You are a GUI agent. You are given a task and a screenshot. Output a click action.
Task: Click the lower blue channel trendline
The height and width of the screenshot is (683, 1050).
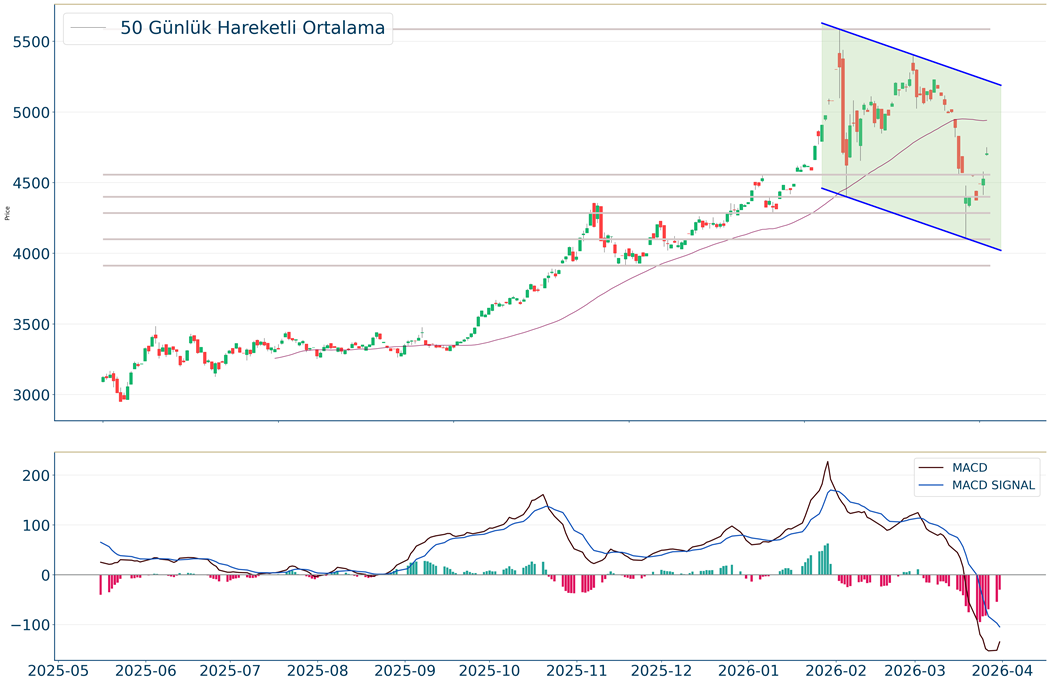point(910,219)
